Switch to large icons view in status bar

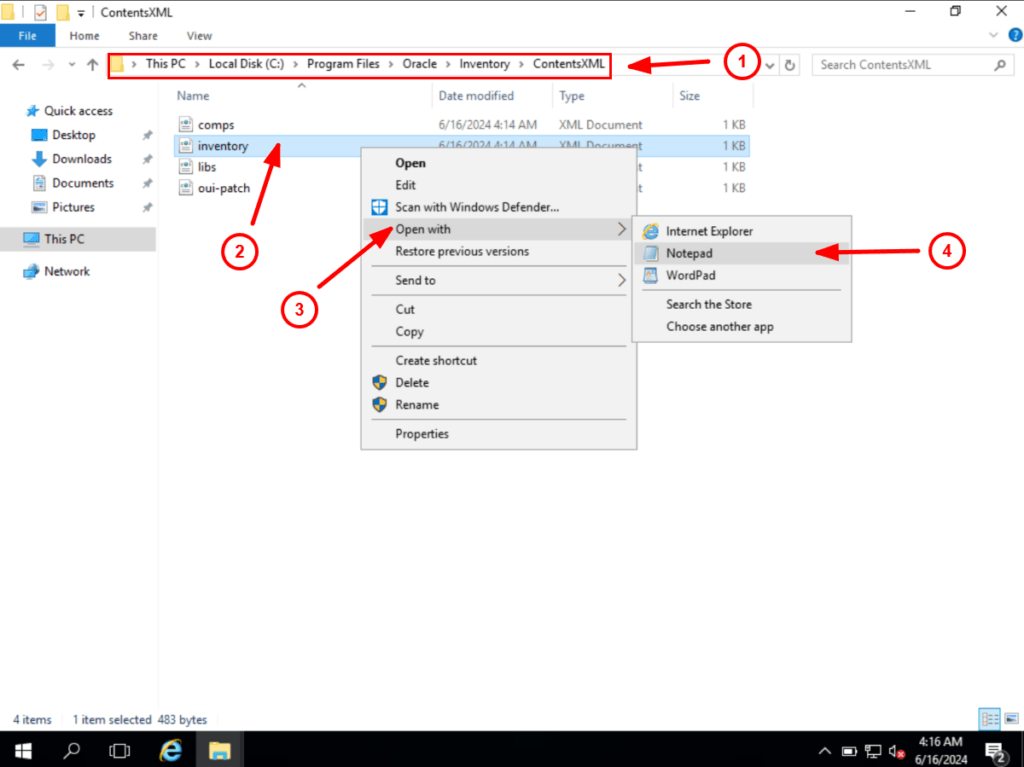(1011, 719)
